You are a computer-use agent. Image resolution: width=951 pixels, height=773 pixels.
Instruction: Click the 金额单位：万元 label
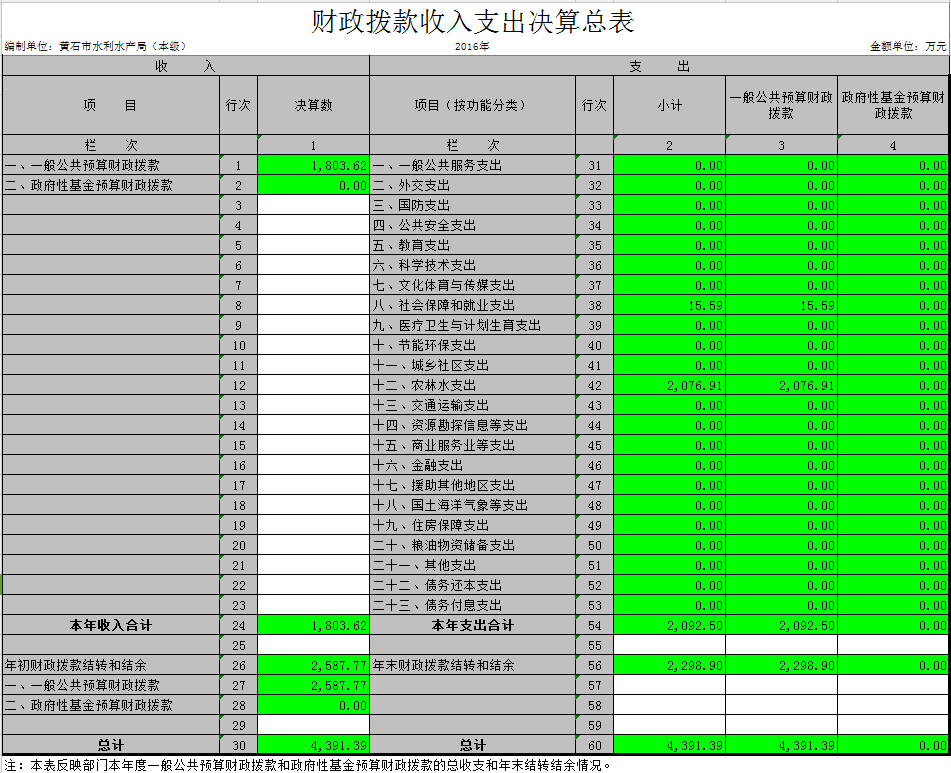pyautogui.click(x=908, y=46)
